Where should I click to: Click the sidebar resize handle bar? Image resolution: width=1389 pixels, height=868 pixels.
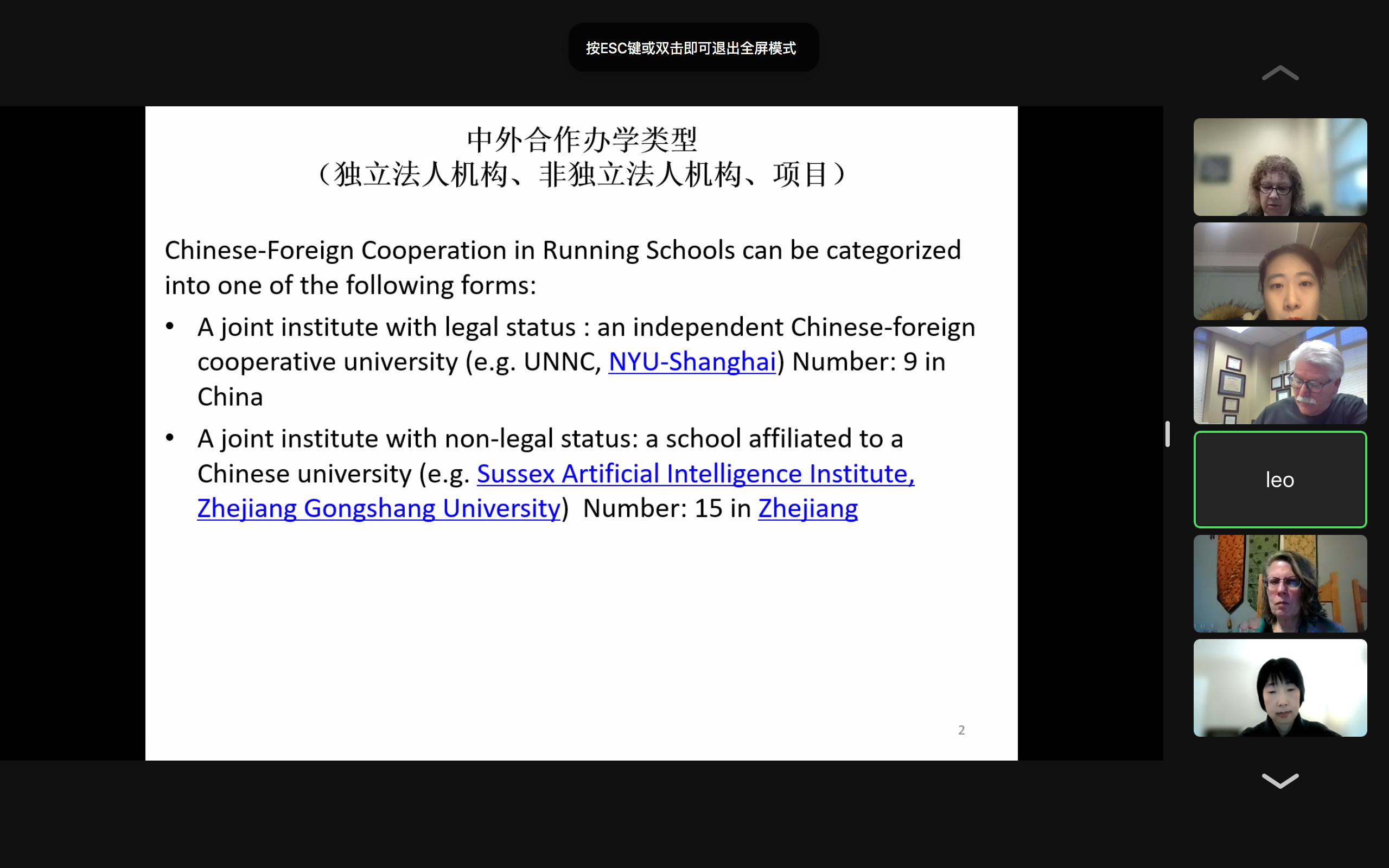pos(1167,433)
